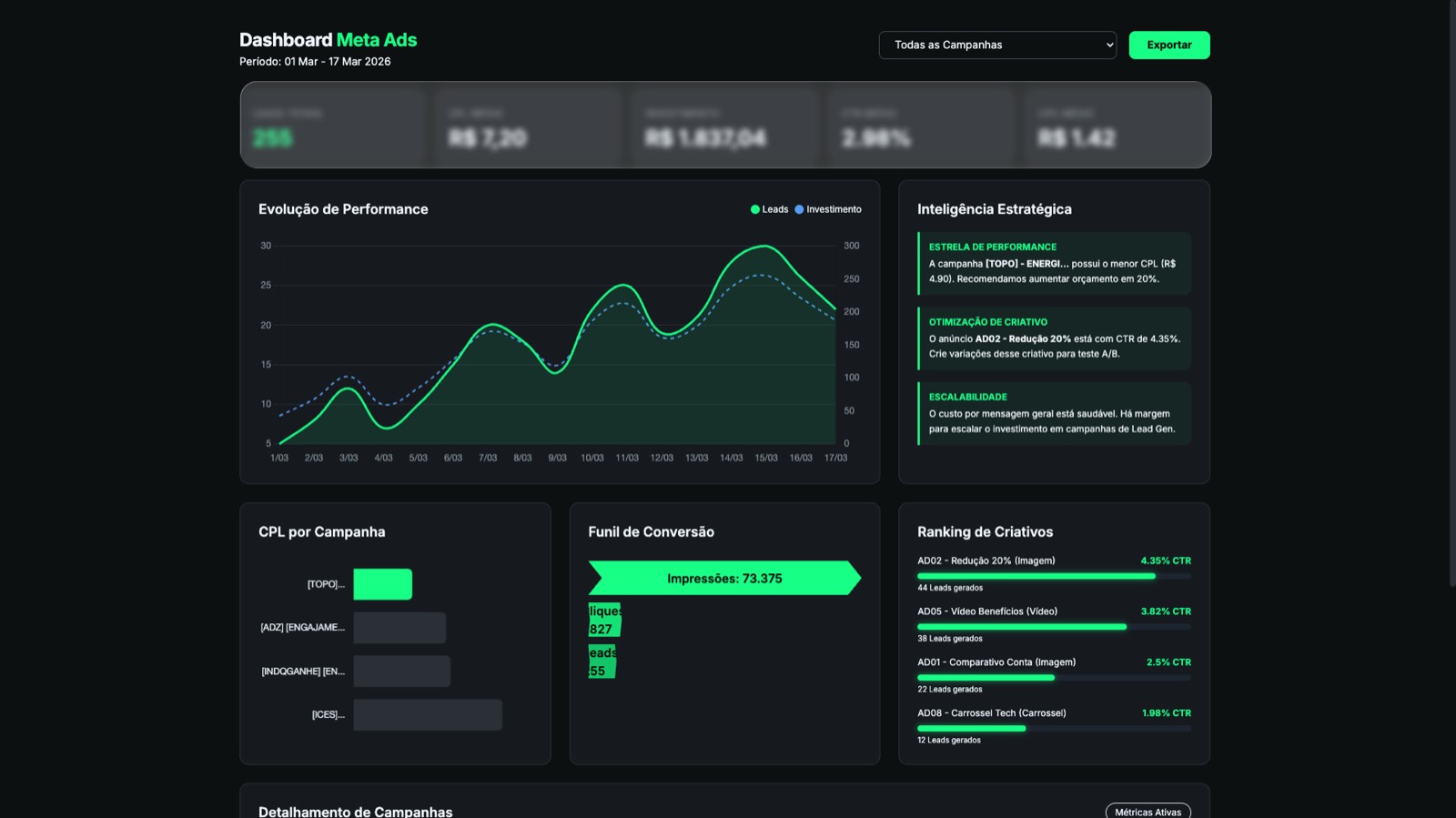Click the Ranking de Criativos heading
This screenshot has height=818, width=1456.
tap(985, 532)
